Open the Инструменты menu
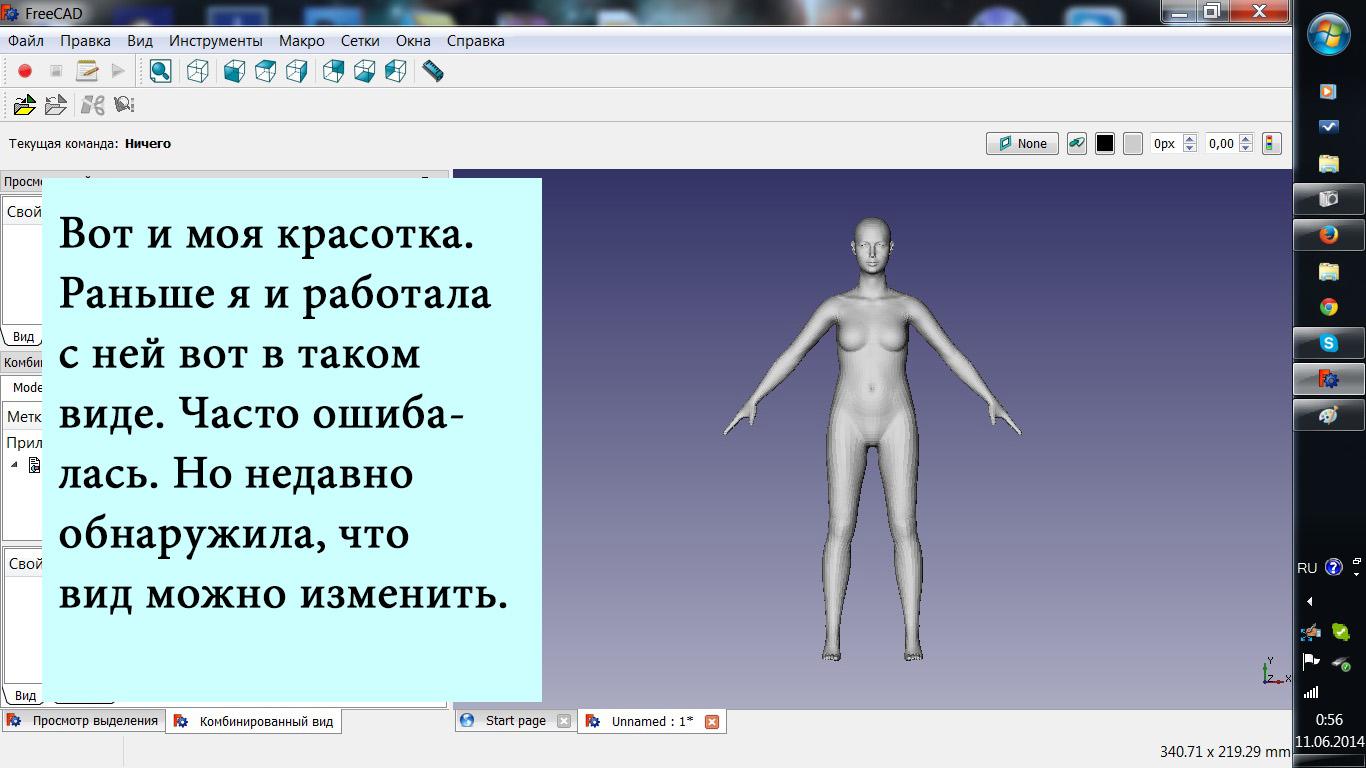The image size is (1366, 768). tap(216, 41)
